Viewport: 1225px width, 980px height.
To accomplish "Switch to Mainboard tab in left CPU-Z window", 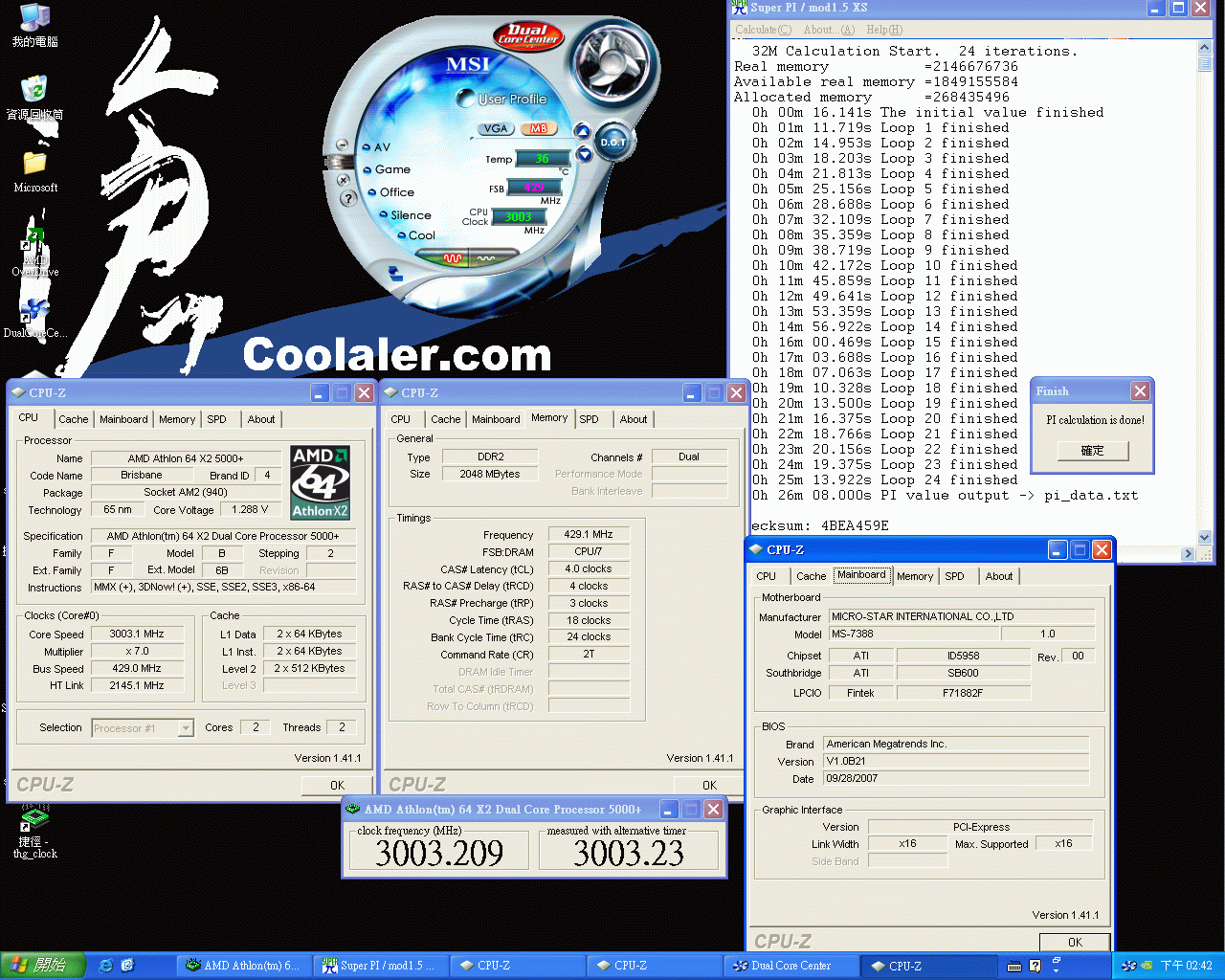I will pyautogui.click(x=123, y=419).
